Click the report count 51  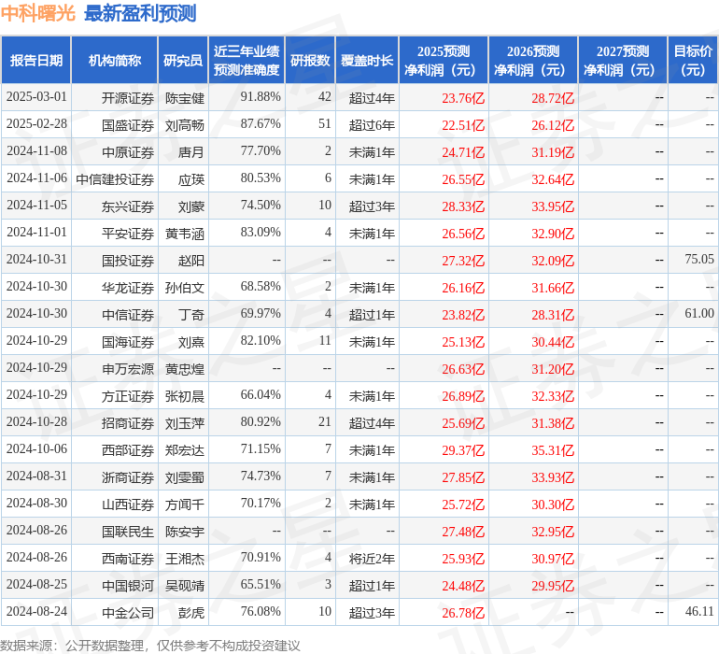click(325, 124)
